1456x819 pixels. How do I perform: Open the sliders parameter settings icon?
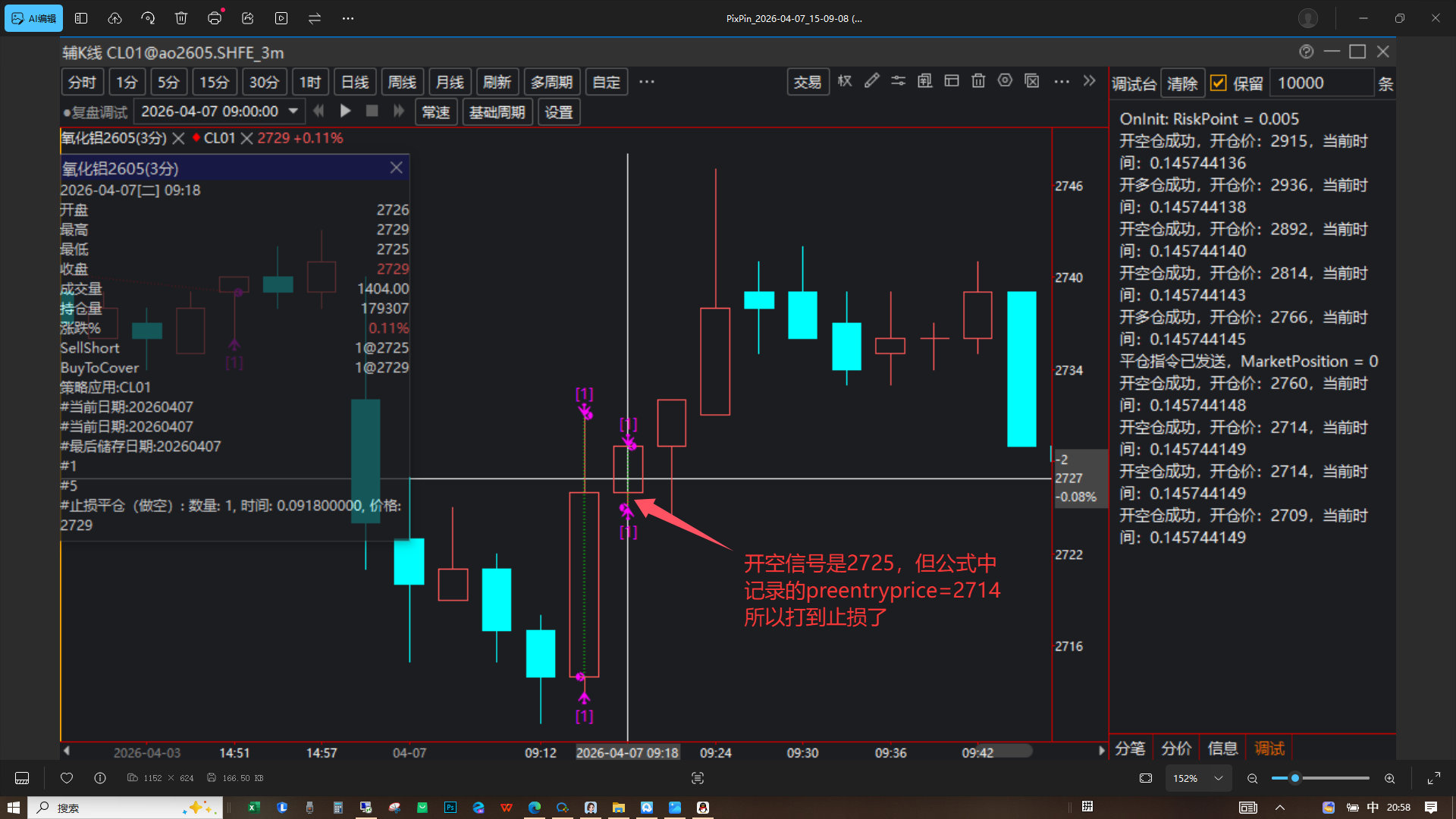tap(898, 81)
